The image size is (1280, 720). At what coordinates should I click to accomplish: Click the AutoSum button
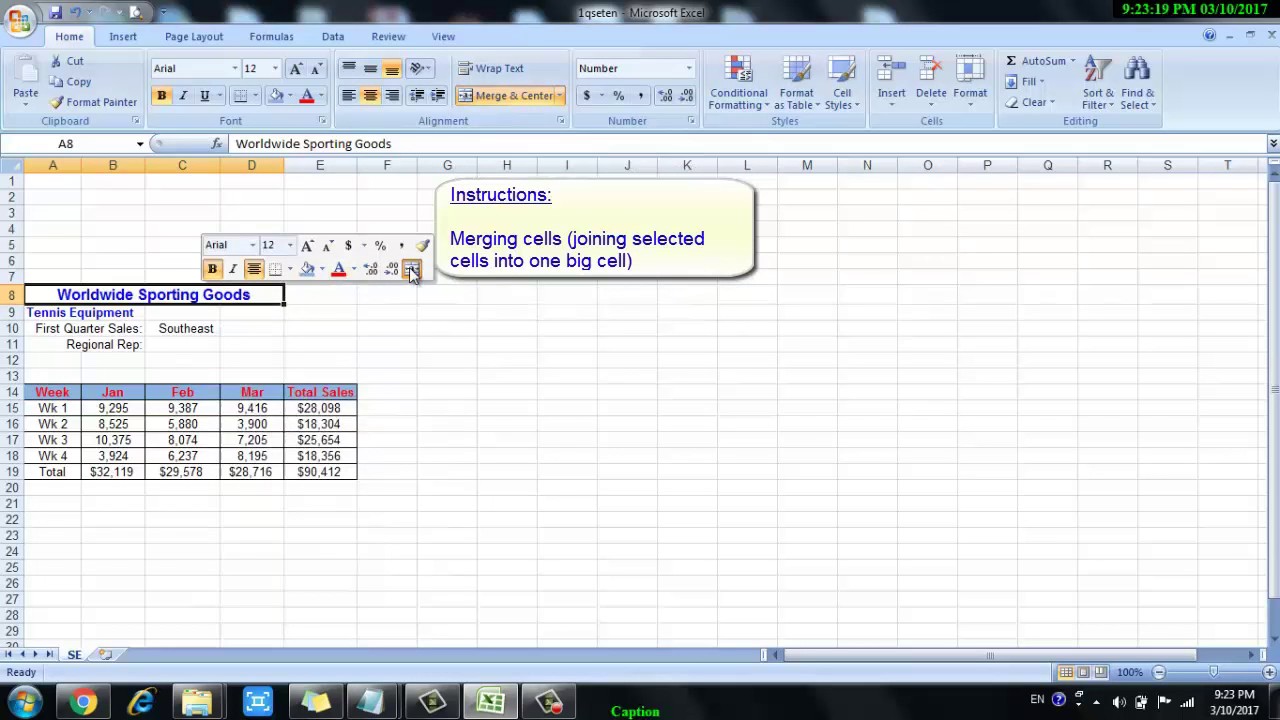(1036, 61)
